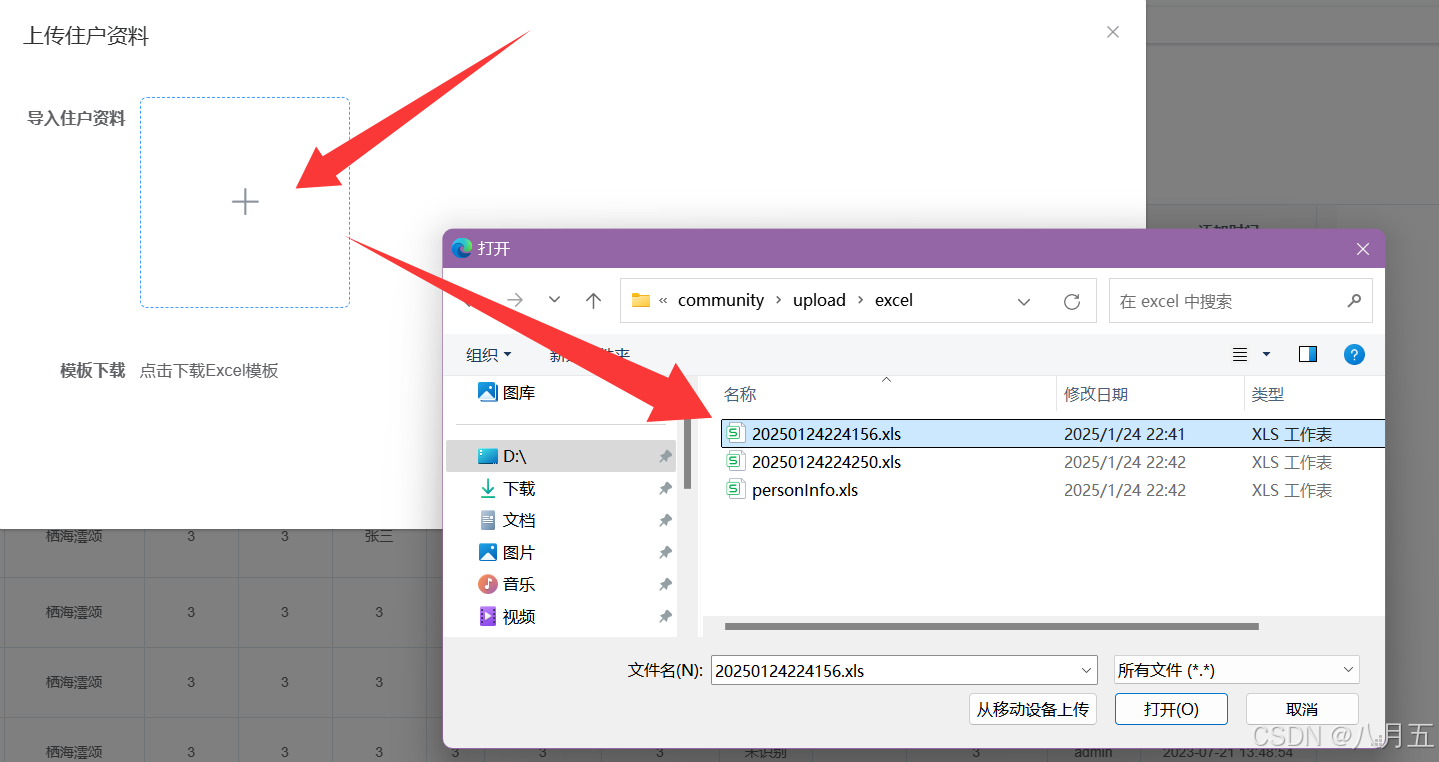Expand the 文件名 dropdown arrow
The width and height of the screenshot is (1439, 762).
1088,670
